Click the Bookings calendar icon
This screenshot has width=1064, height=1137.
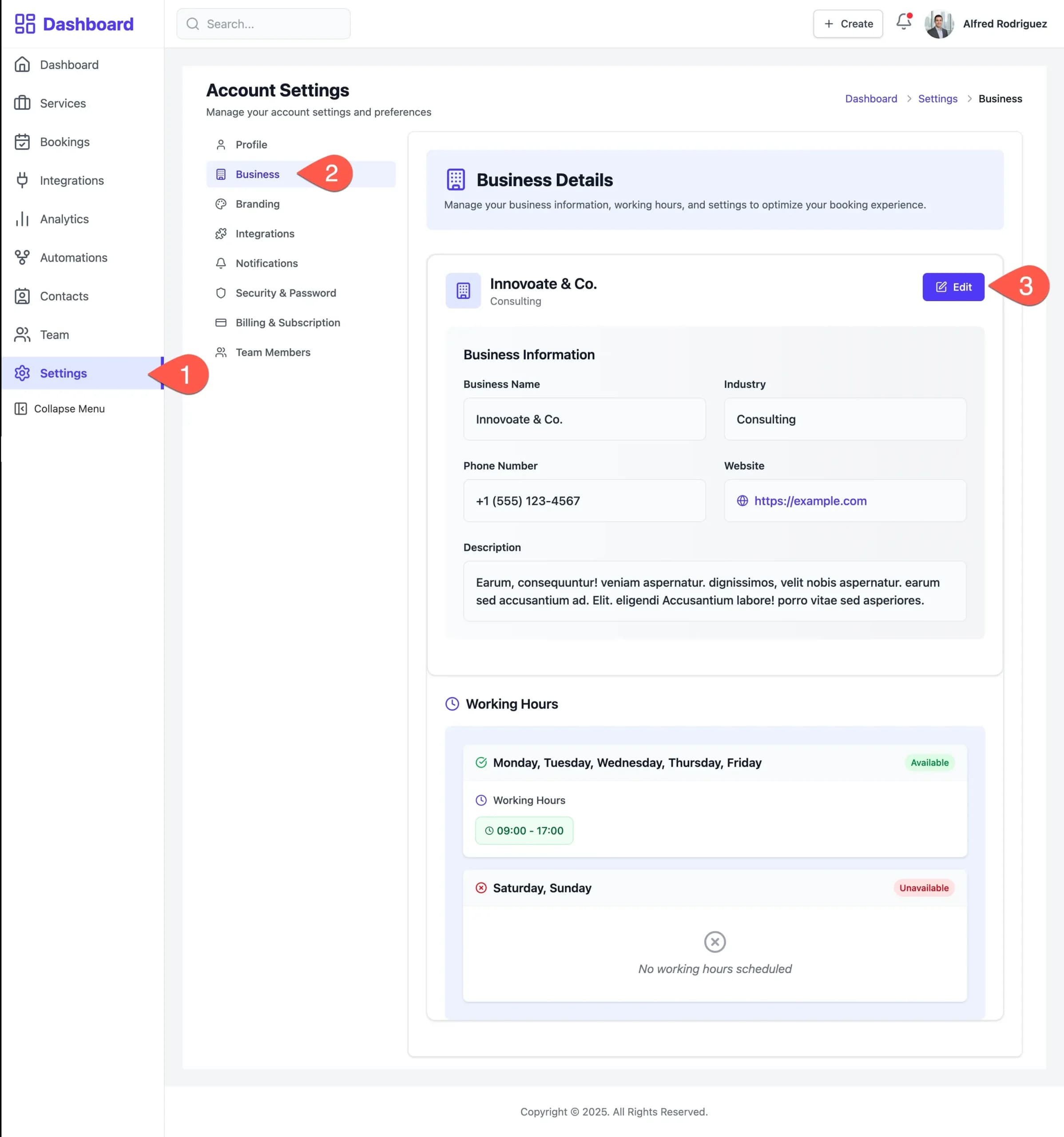click(22, 142)
